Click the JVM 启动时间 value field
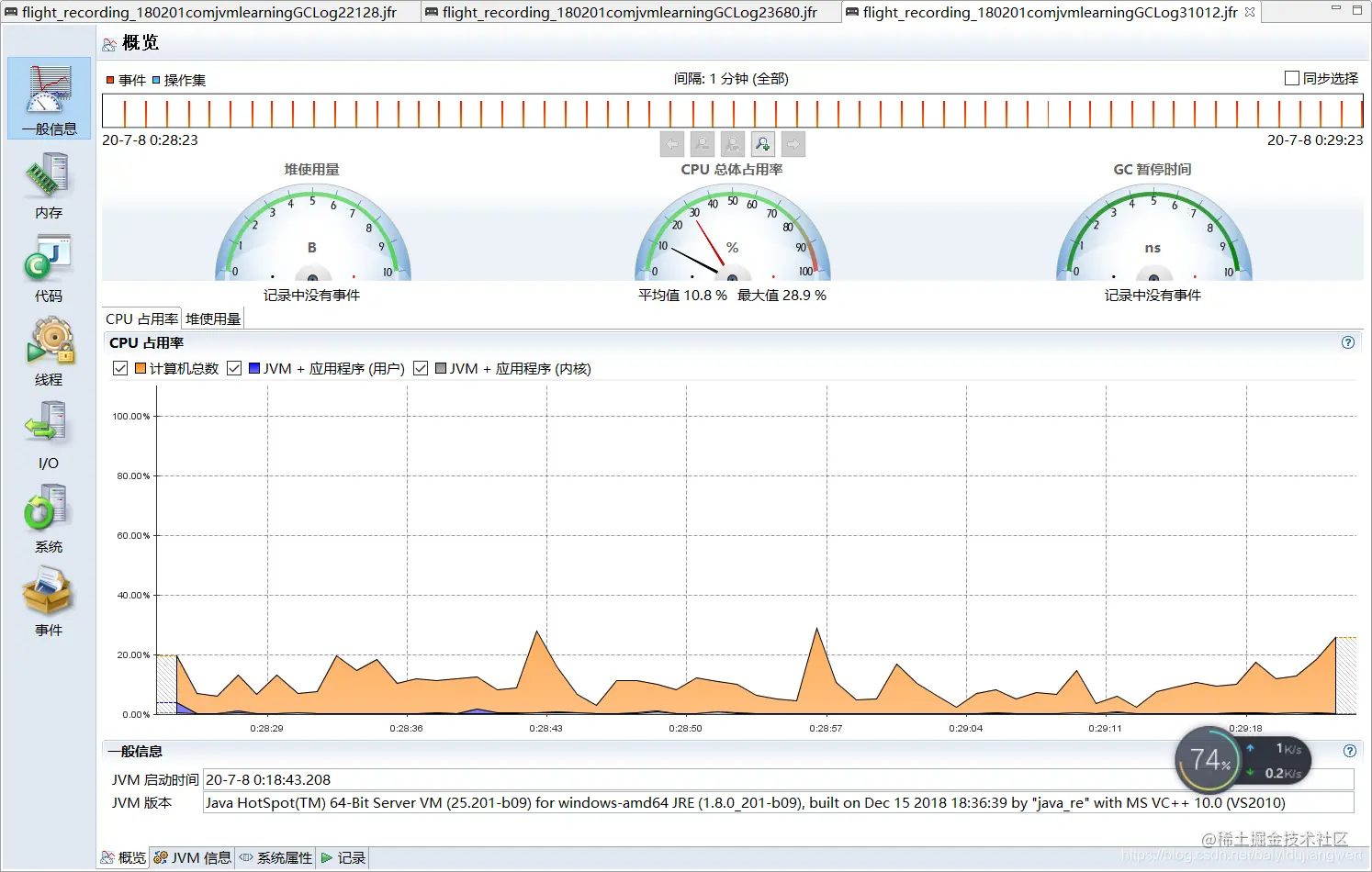 778,779
